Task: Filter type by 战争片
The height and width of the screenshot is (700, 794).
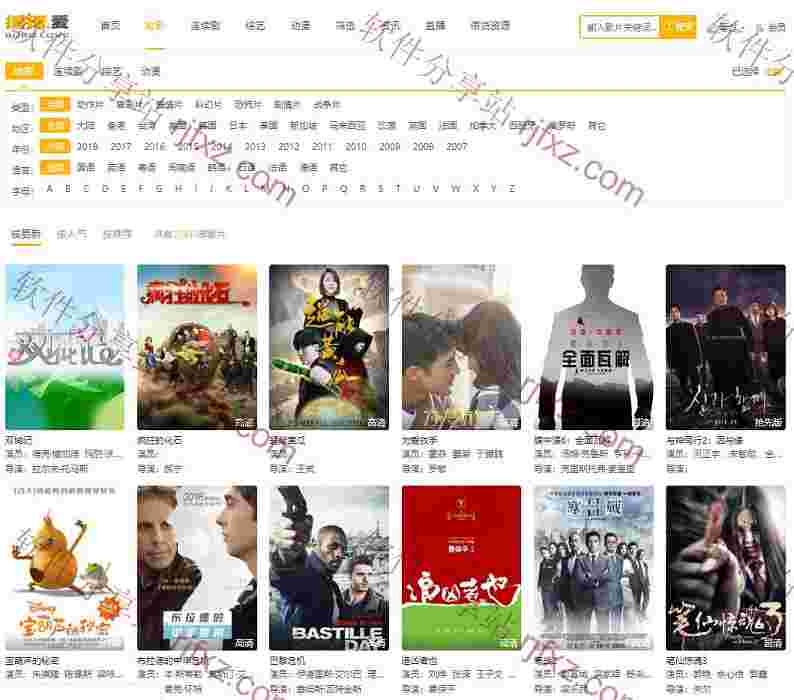Action: click(x=327, y=105)
